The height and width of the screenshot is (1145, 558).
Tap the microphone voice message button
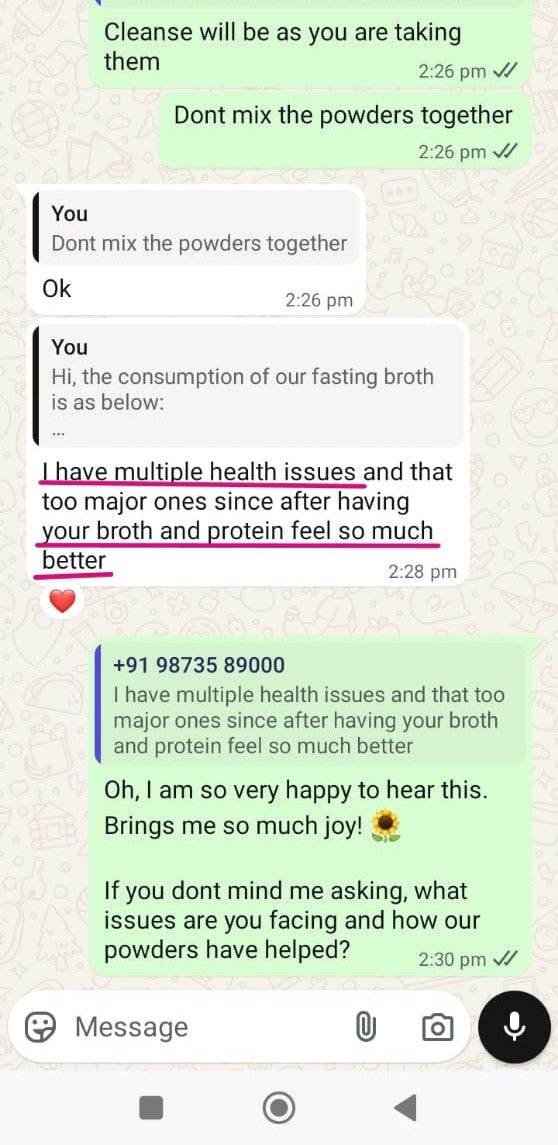pos(514,1027)
